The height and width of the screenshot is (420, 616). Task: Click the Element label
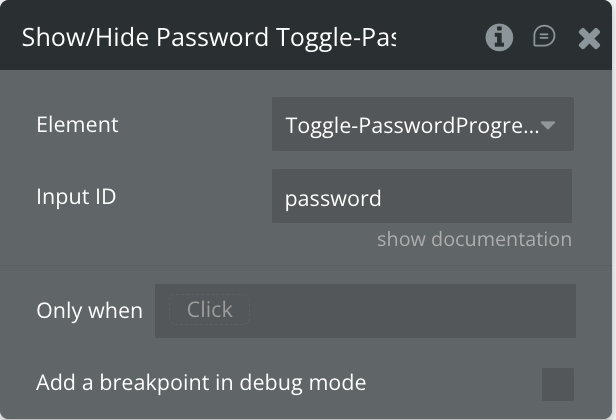pos(77,125)
